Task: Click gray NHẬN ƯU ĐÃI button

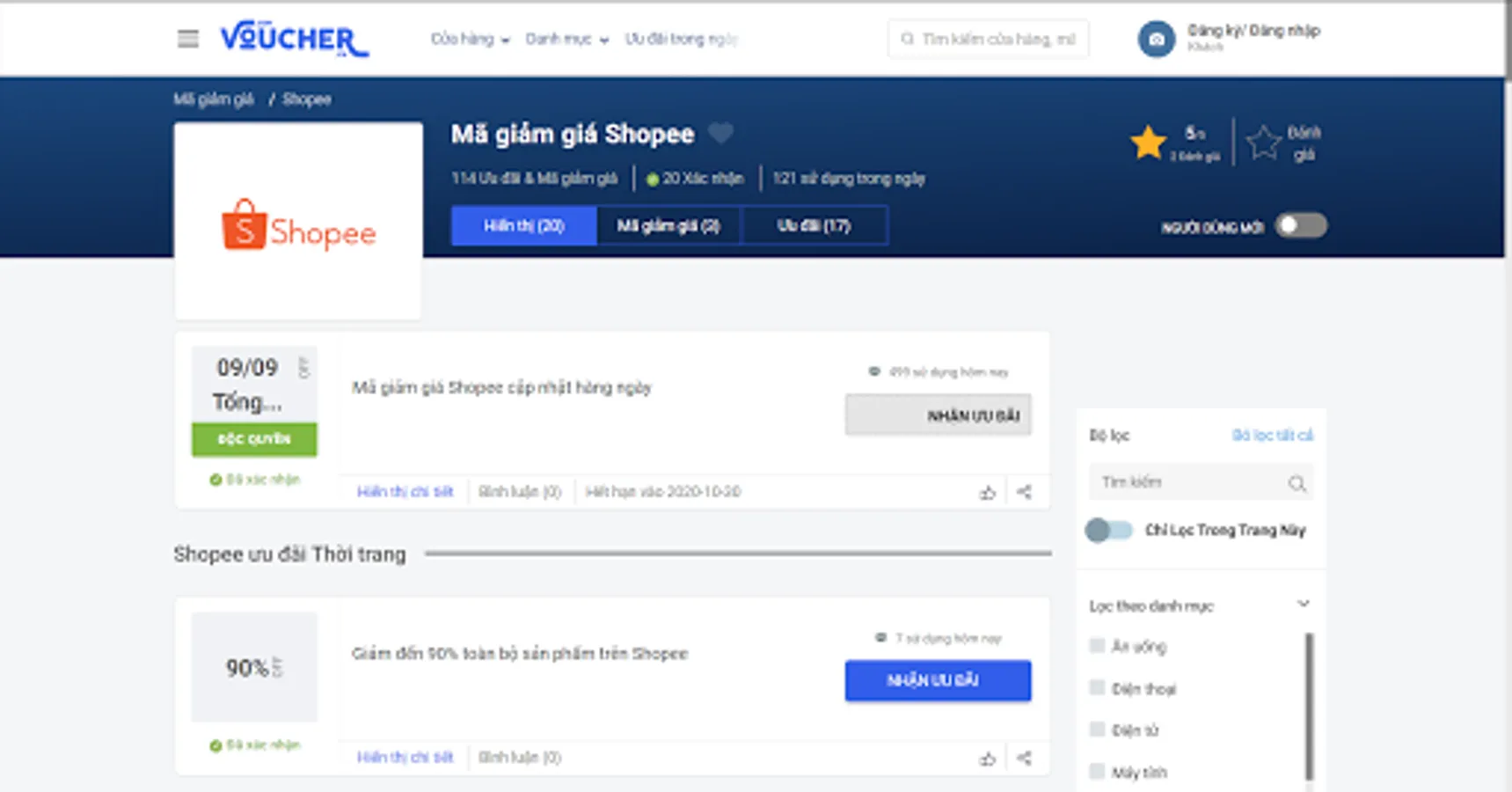Action: click(938, 414)
